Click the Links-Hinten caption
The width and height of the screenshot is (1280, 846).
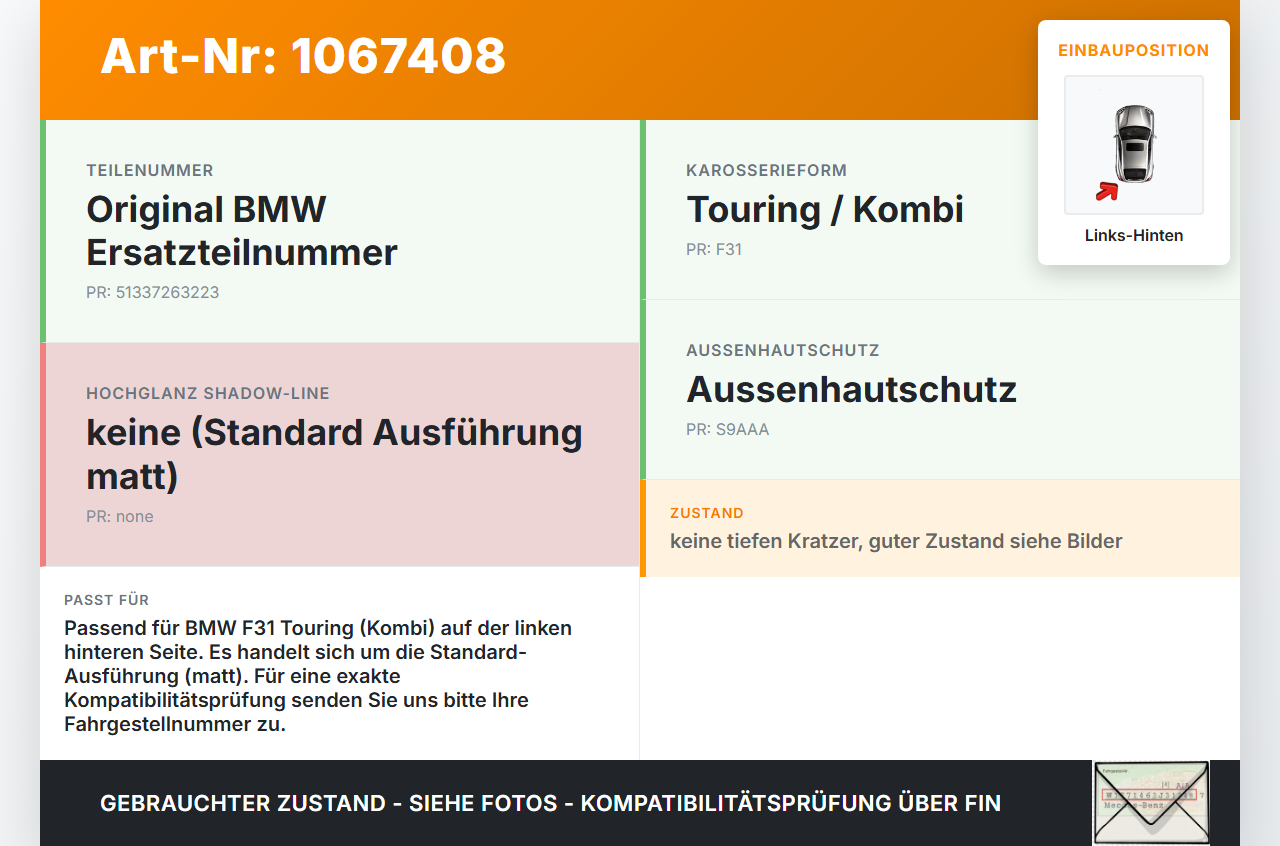[1134, 236]
